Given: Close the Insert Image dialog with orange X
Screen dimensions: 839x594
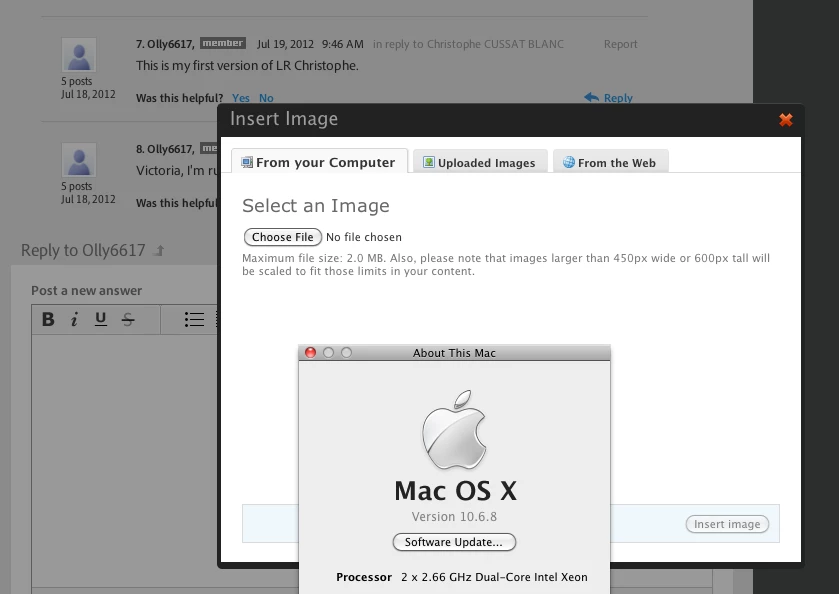Looking at the screenshot, I should (x=785, y=120).
